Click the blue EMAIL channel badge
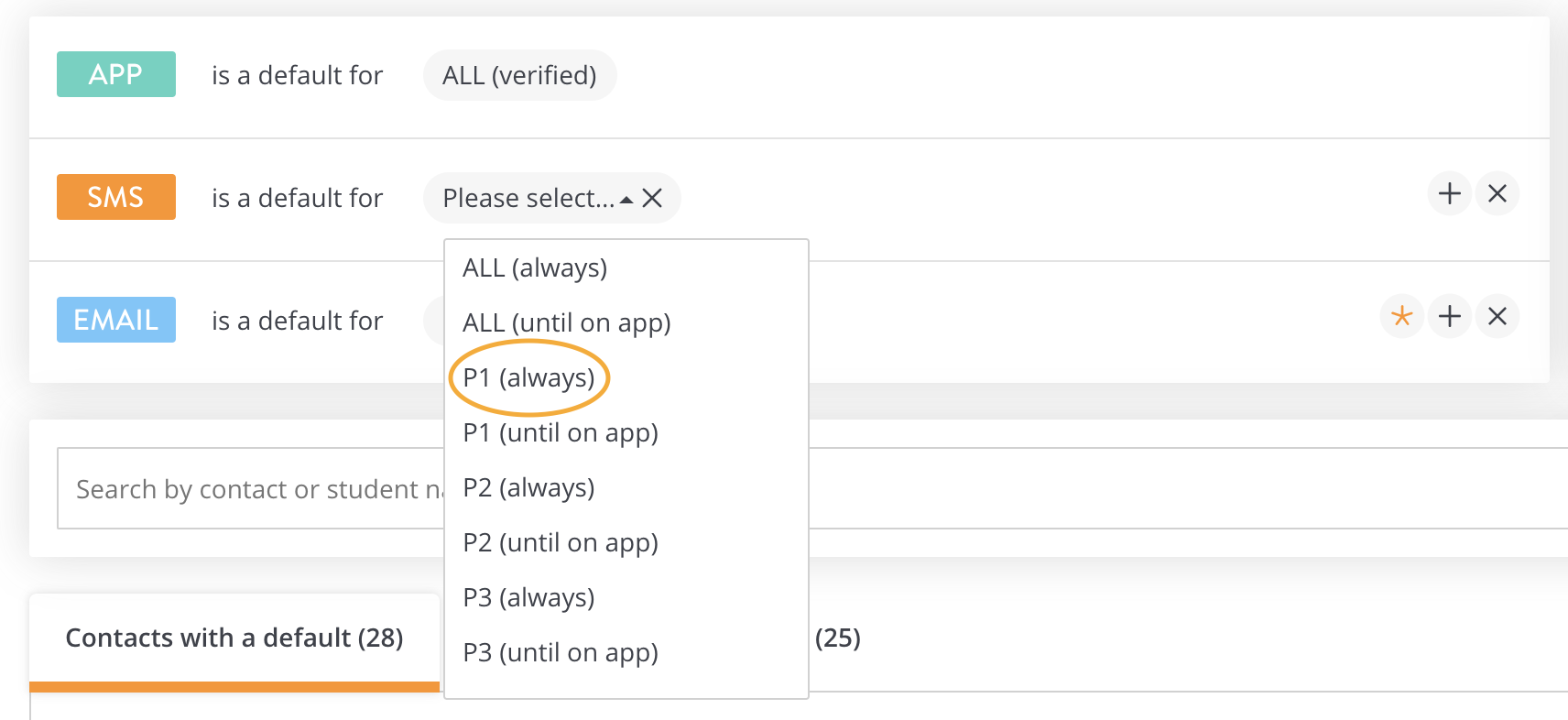This screenshot has height=720, width=1568. click(x=116, y=320)
